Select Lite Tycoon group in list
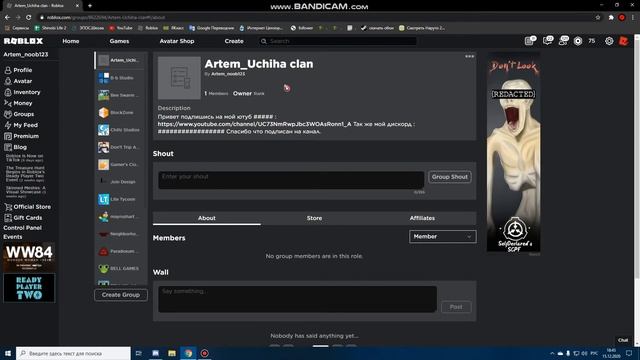The image size is (640, 360). click(x=121, y=199)
